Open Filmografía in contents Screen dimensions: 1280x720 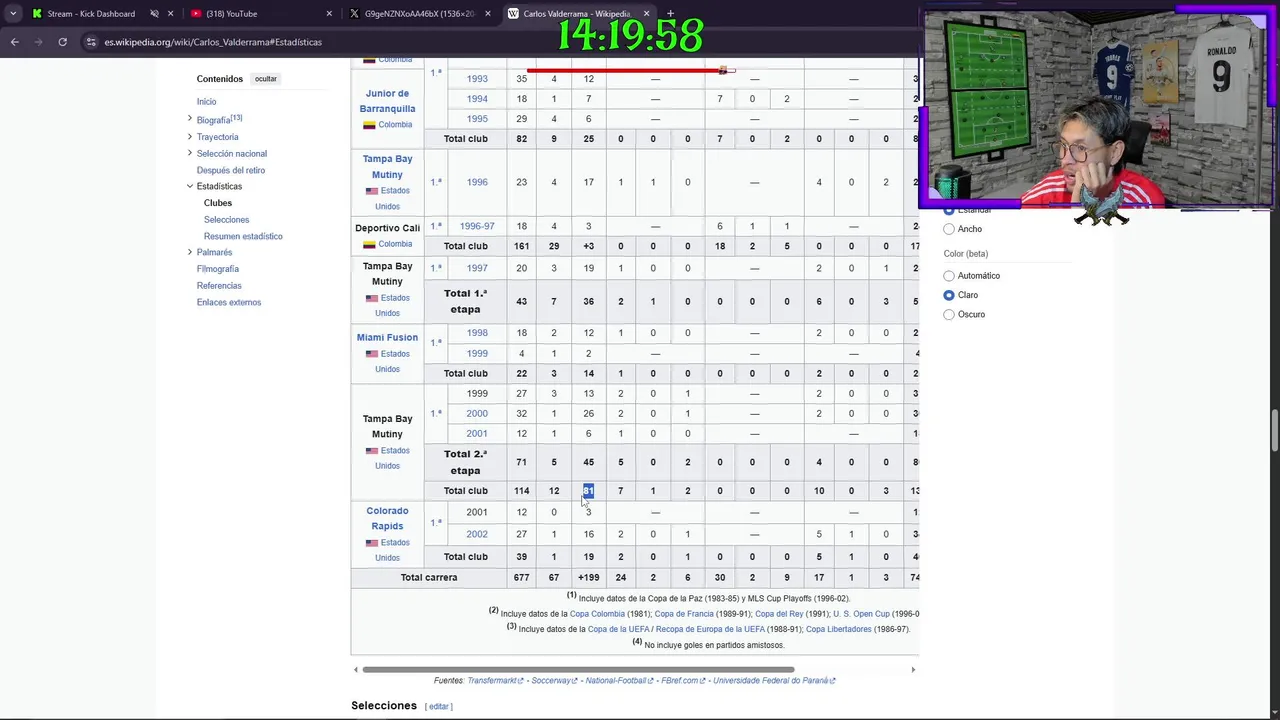(217, 269)
